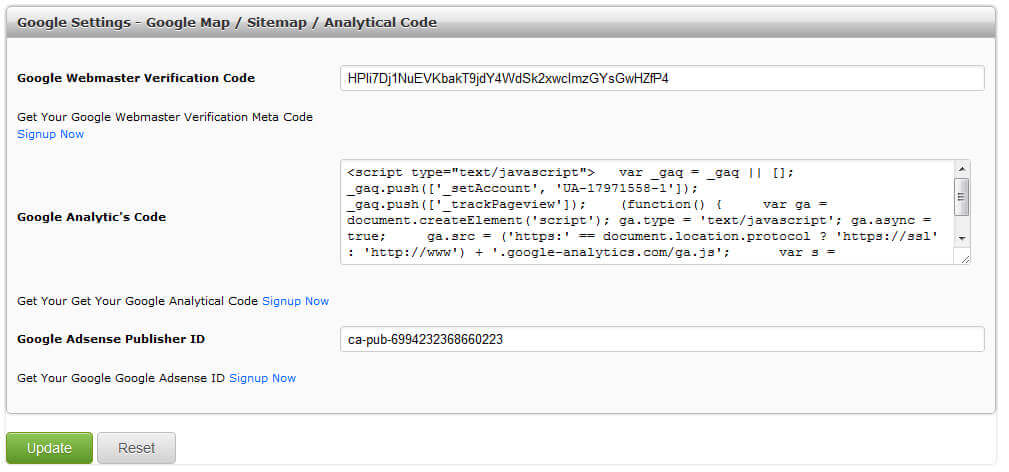Open Signup Now link under Webmaster Verification
Screen dimensions: 1009x472
(50, 134)
